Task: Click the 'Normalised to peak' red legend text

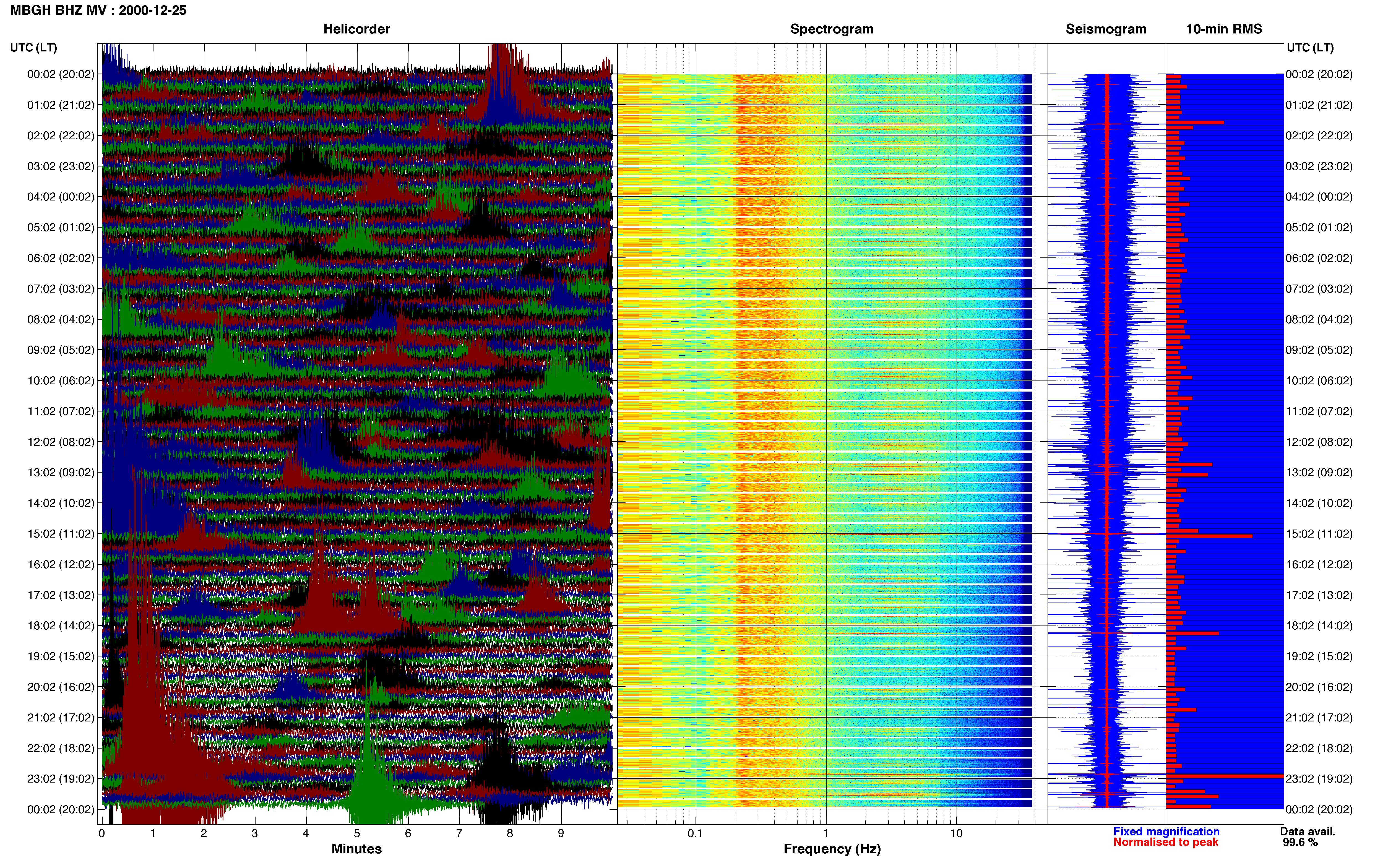Action: point(1165,842)
